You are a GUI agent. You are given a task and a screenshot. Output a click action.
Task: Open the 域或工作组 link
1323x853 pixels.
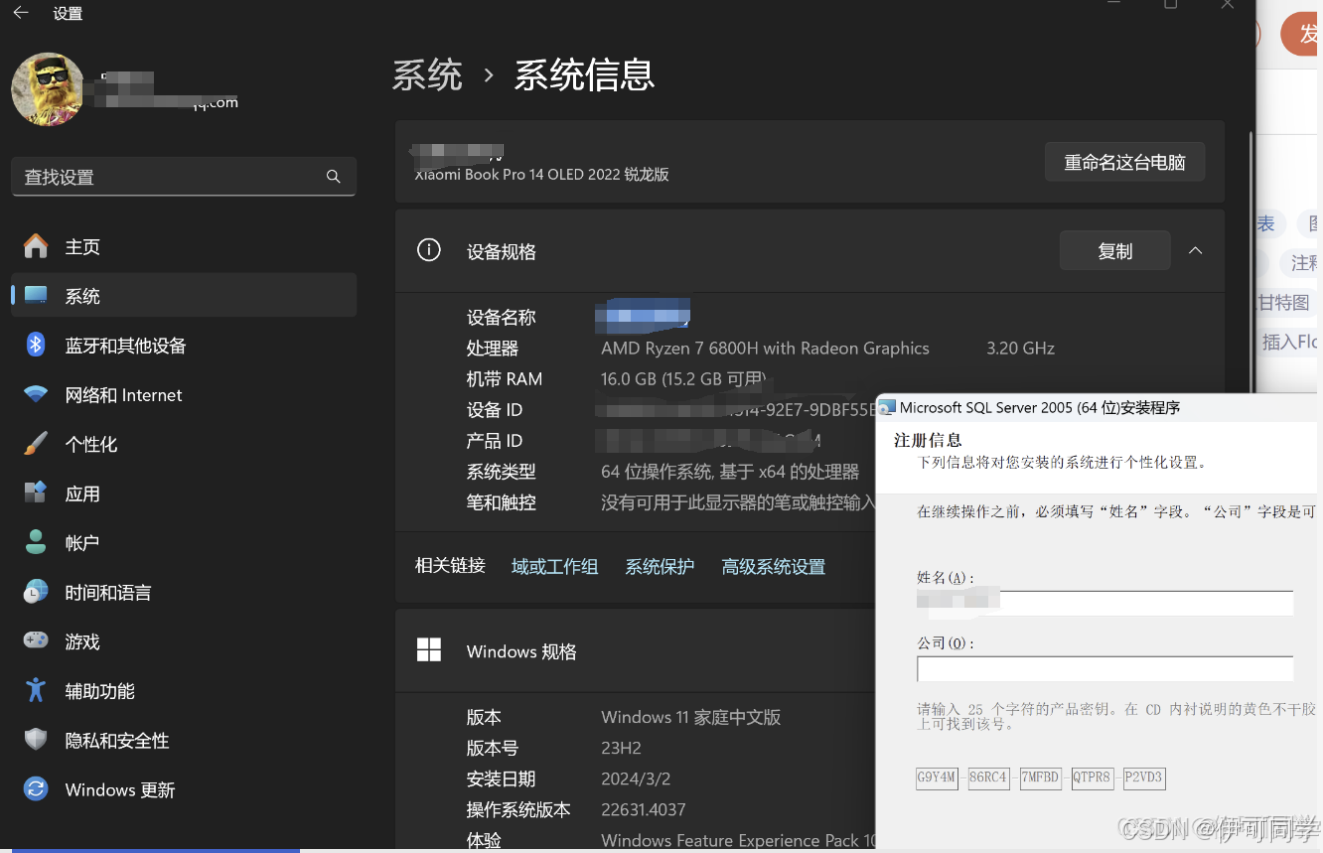pyautogui.click(x=555, y=566)
